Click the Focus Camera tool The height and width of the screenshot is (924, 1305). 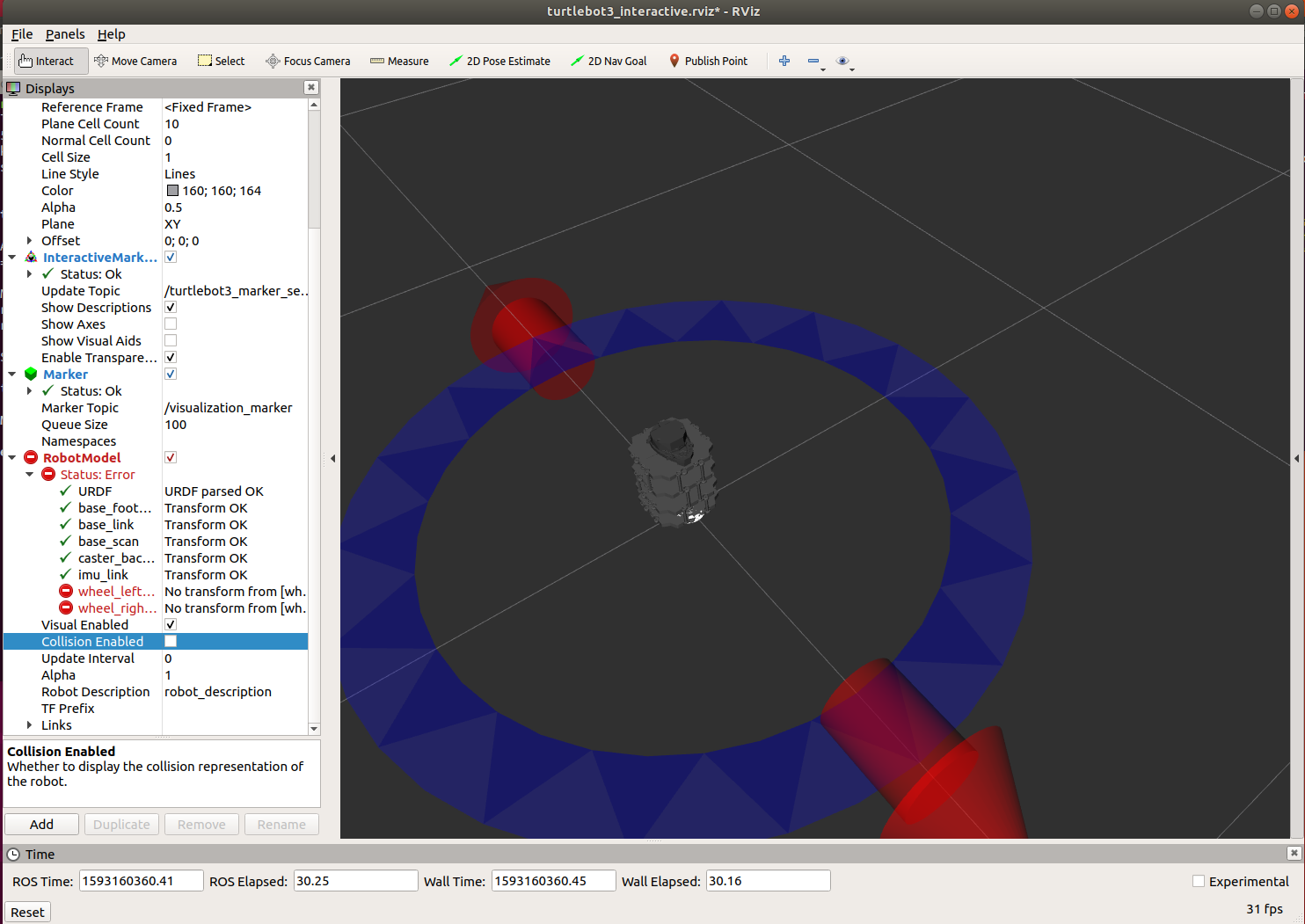[x=307, y=61]
